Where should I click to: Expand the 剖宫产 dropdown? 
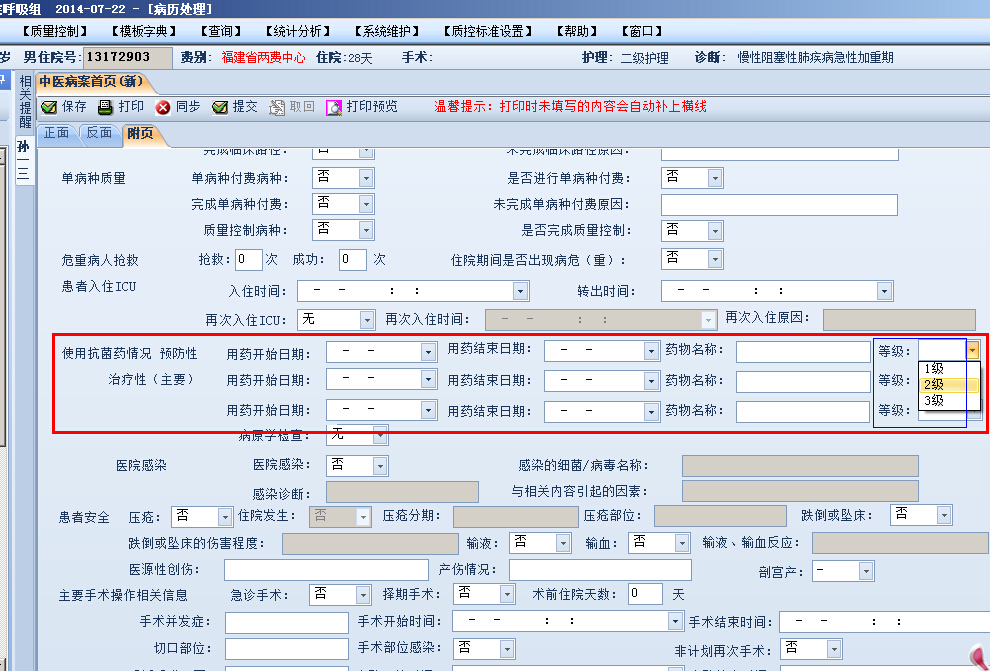(x=866, y=572)
